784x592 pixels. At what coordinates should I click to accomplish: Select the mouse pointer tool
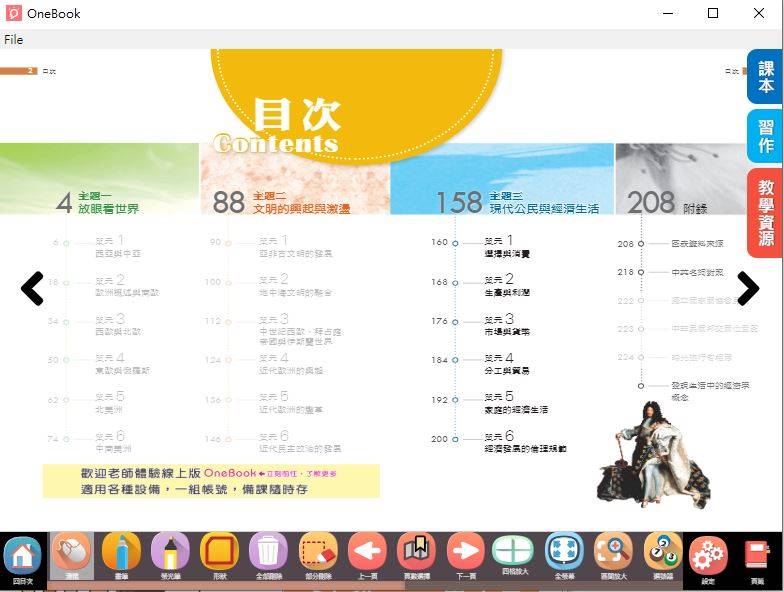click(x=72, y=556)
